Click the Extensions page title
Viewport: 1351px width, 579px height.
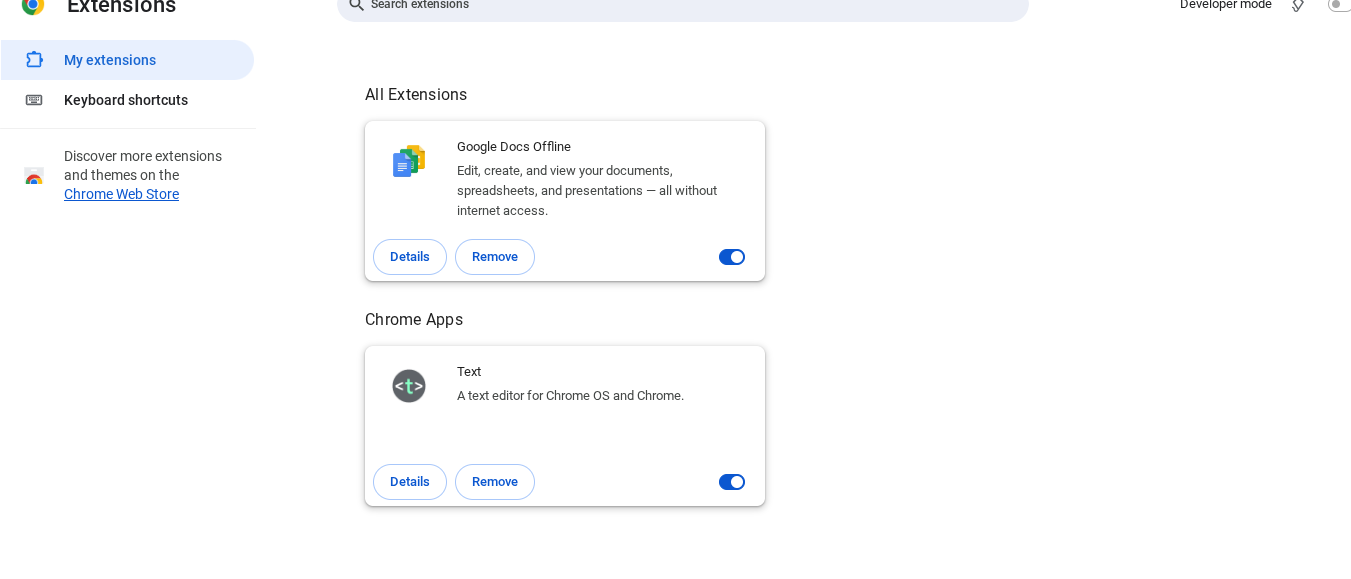point(121,6)
